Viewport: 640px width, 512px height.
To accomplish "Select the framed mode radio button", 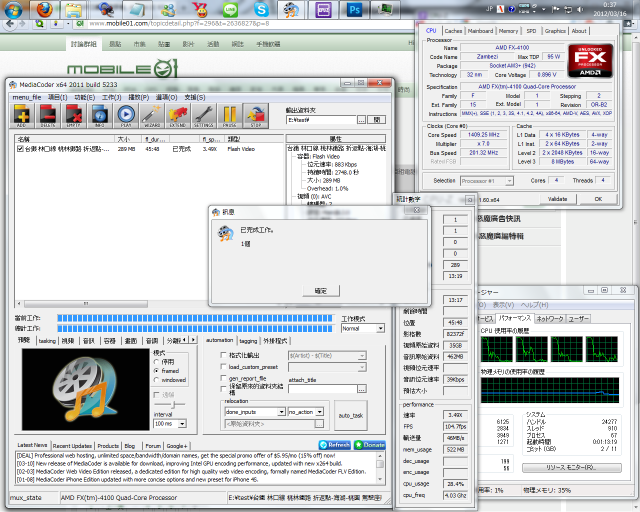I will [156, 371].
